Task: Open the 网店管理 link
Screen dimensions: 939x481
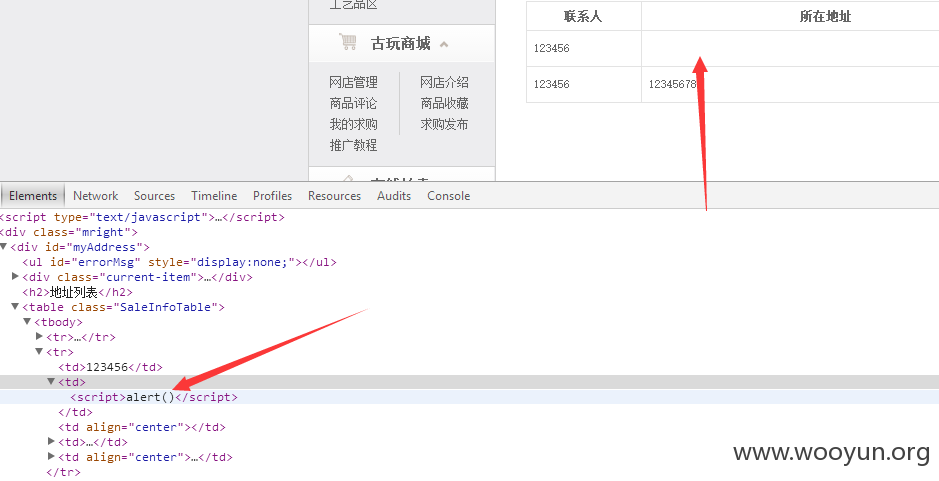Action: (x=353, y=82)
